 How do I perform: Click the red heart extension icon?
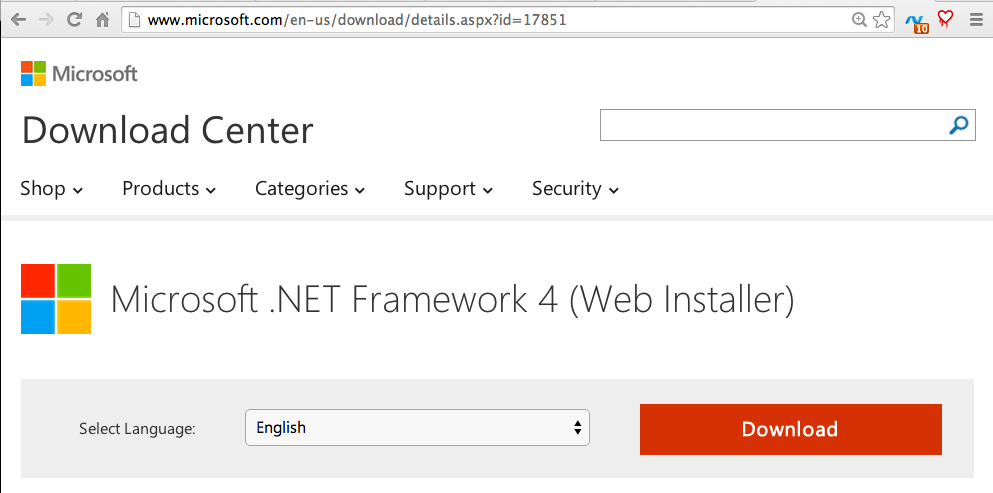pyautogui.click(x=945, y=19)
